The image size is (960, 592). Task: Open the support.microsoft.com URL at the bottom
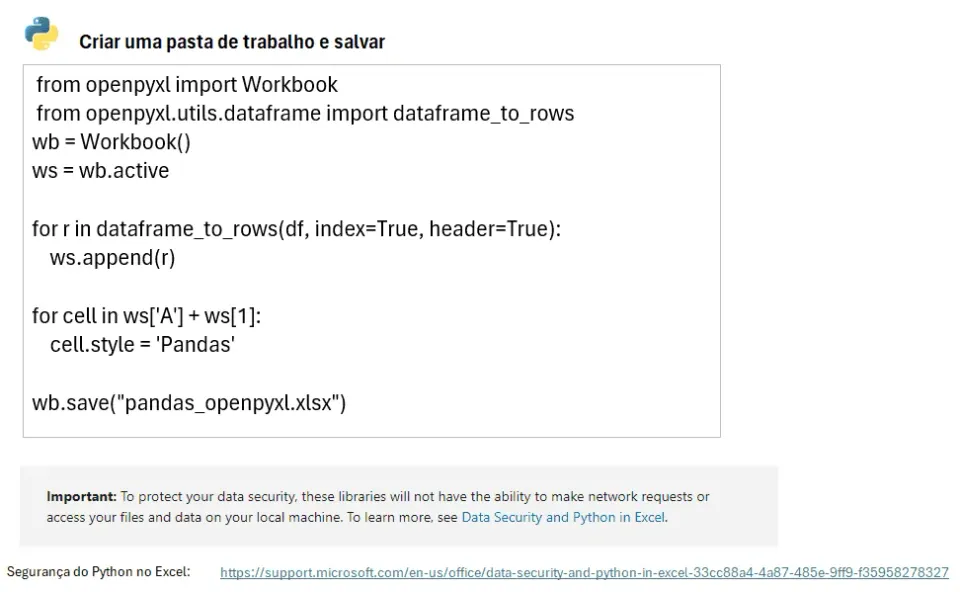584,572
